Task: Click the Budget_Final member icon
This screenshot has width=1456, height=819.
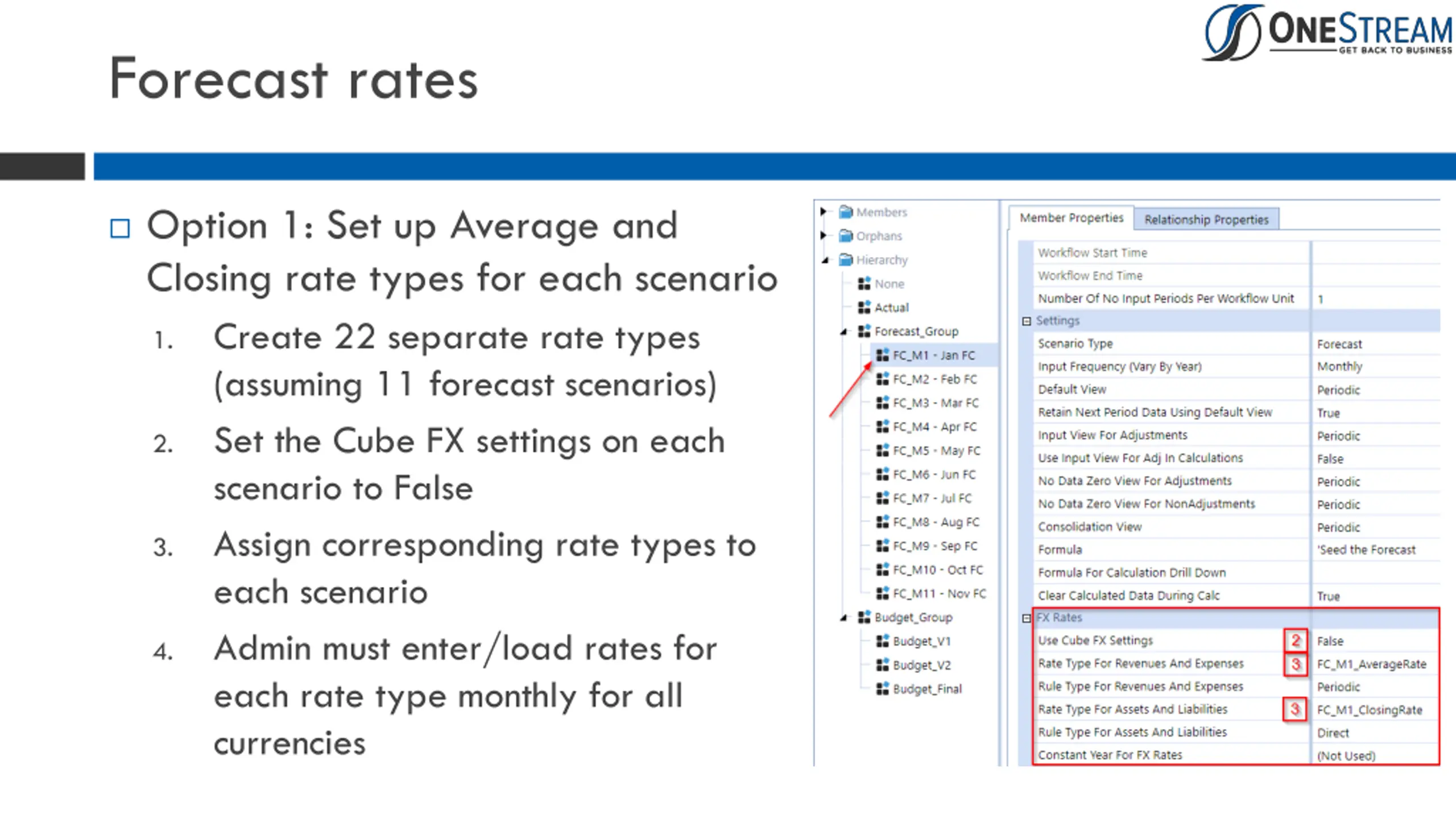Action: pos(883,689)
